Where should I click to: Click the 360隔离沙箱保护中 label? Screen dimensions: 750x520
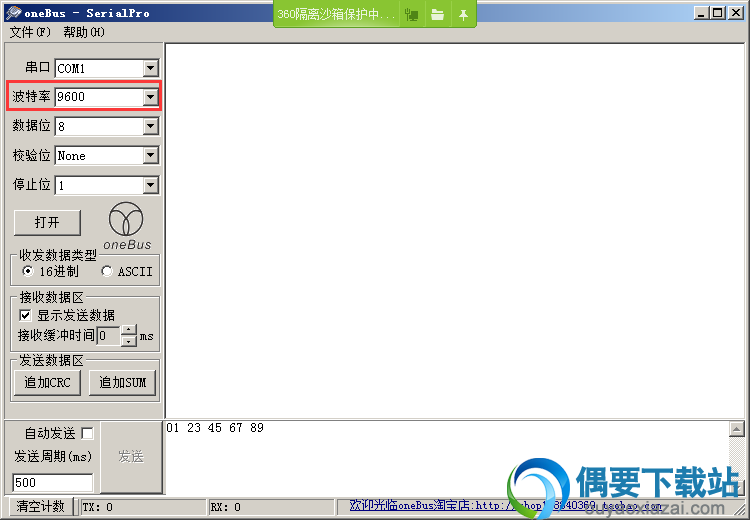click(336, 14)
